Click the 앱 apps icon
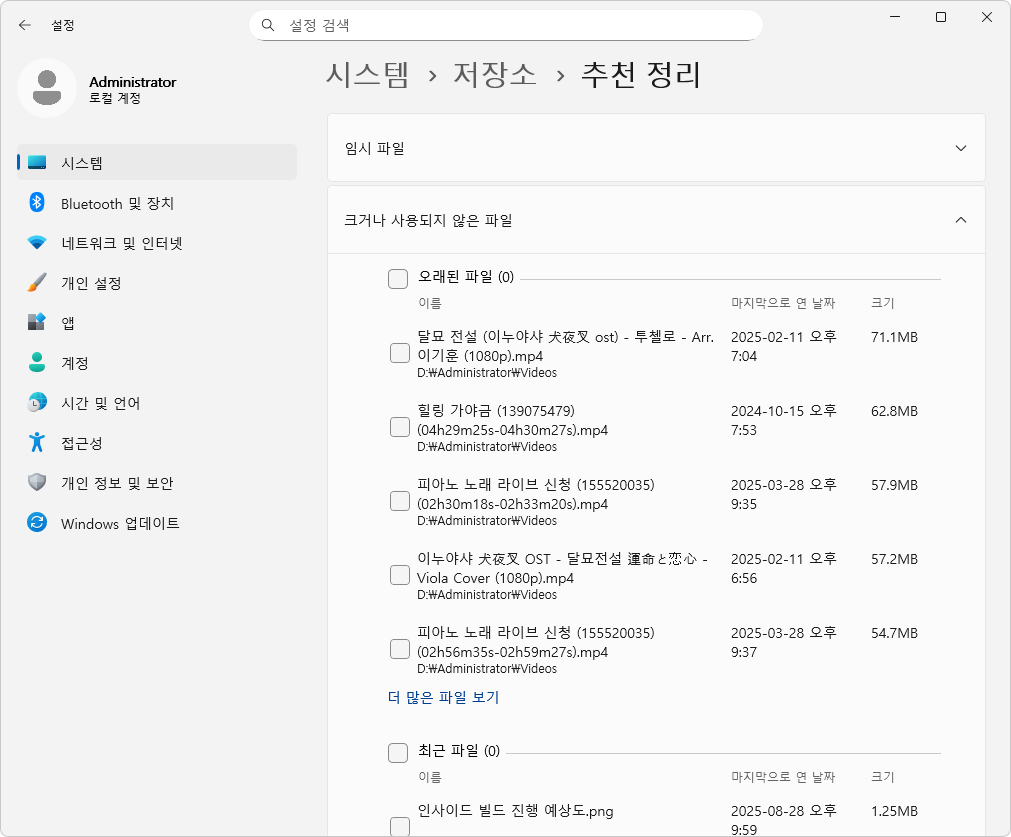The image size is (1011, 837). (x=37, y=322)
